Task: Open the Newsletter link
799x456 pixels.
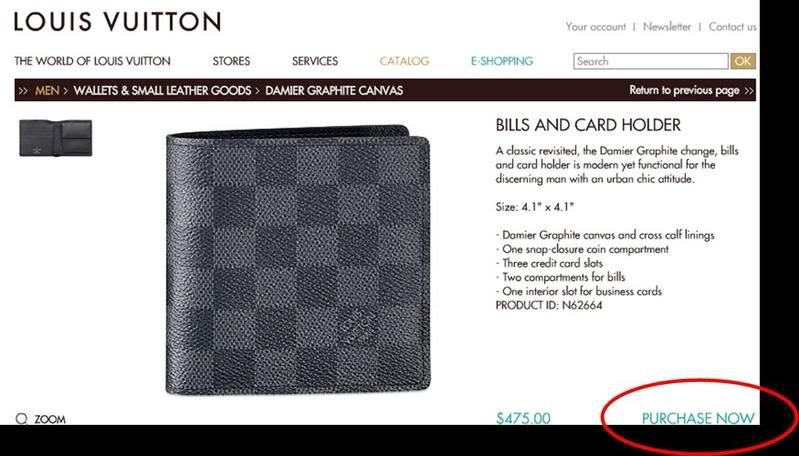Action: coord(667,26)
